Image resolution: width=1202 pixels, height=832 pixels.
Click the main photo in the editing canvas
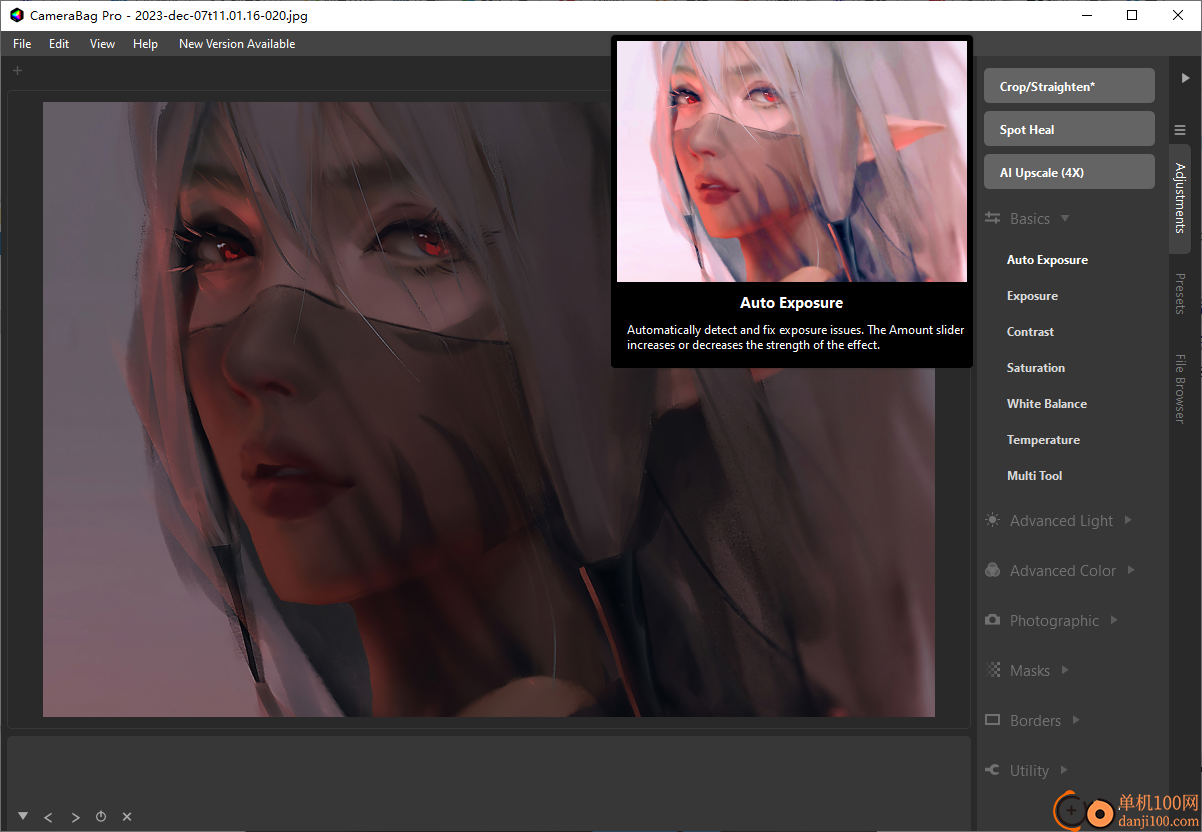[x=489, y=409]
